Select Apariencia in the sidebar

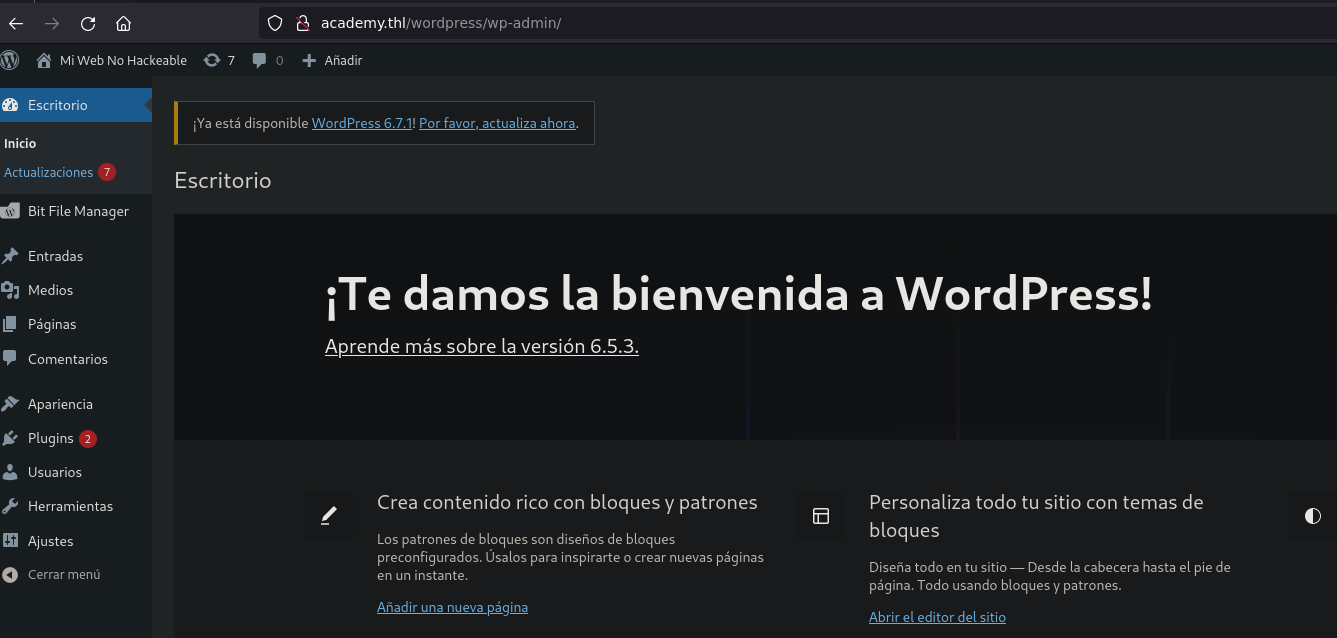click(60, 404)
